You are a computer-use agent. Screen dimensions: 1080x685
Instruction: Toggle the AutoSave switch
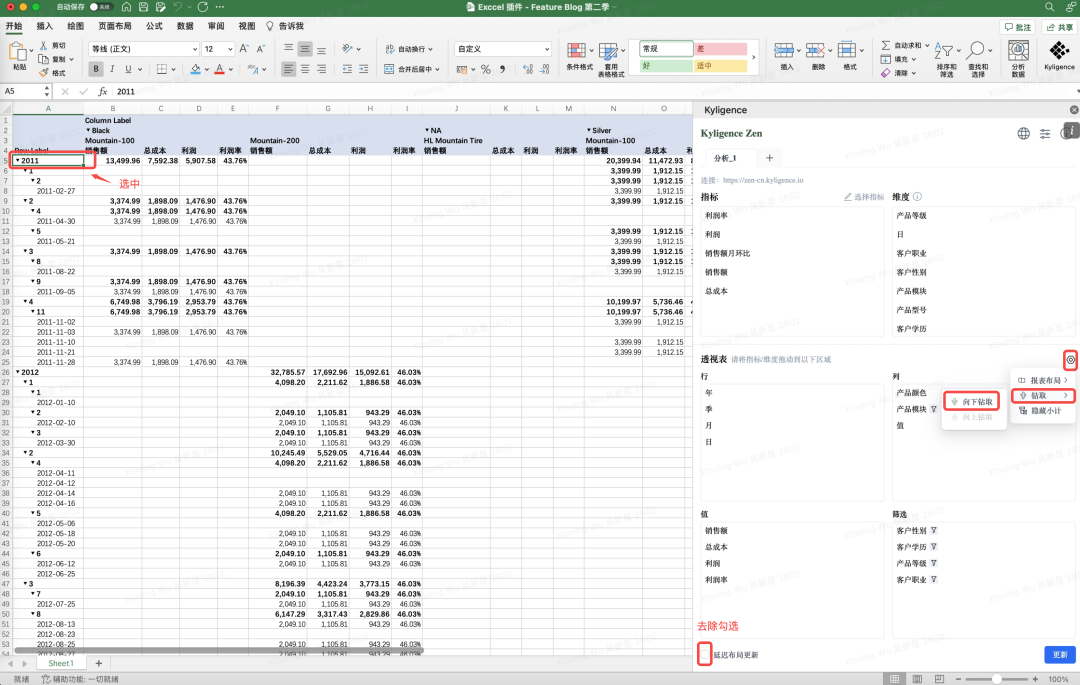tap(101, 7)
